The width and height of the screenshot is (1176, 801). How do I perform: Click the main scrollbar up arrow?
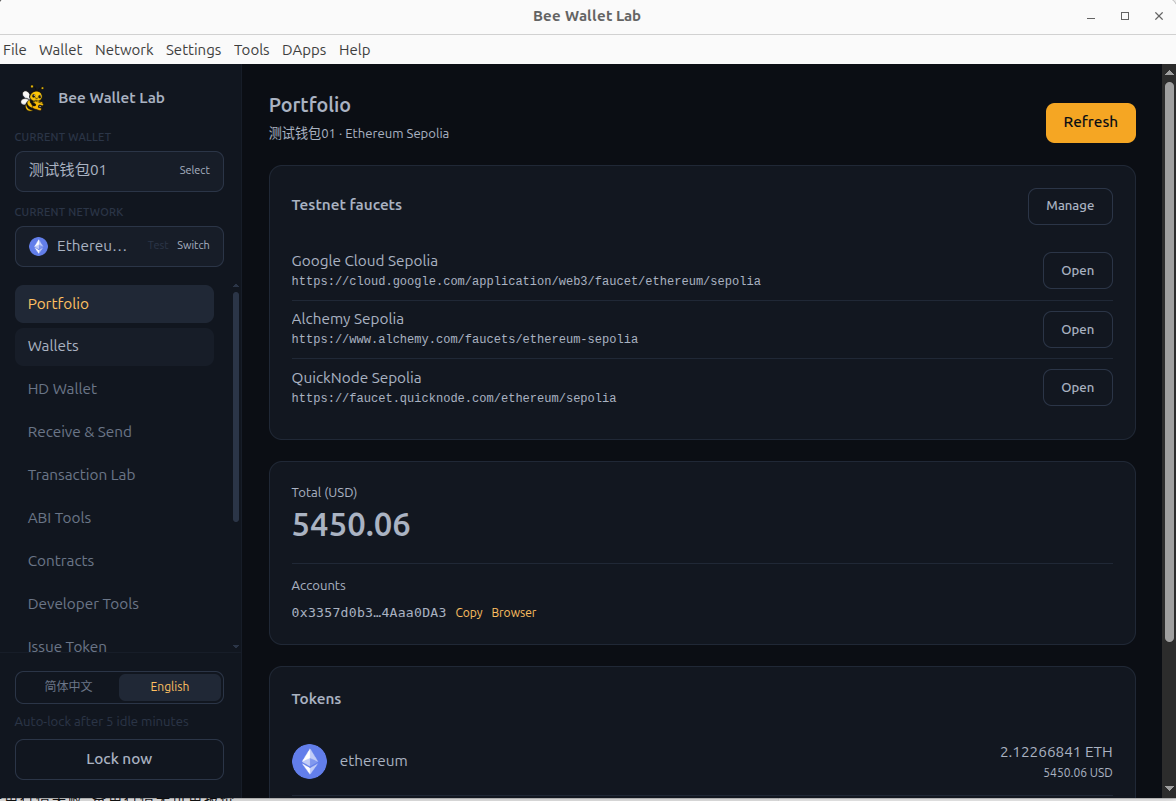pos(1168,72)
